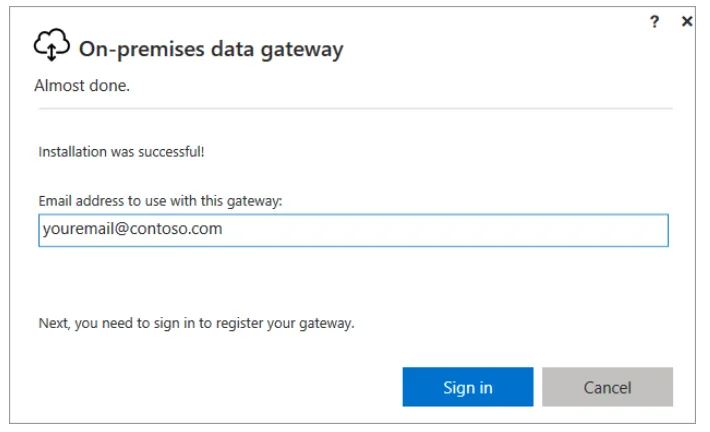
Task: Click the Sign in button
Action: coord(468,387)
